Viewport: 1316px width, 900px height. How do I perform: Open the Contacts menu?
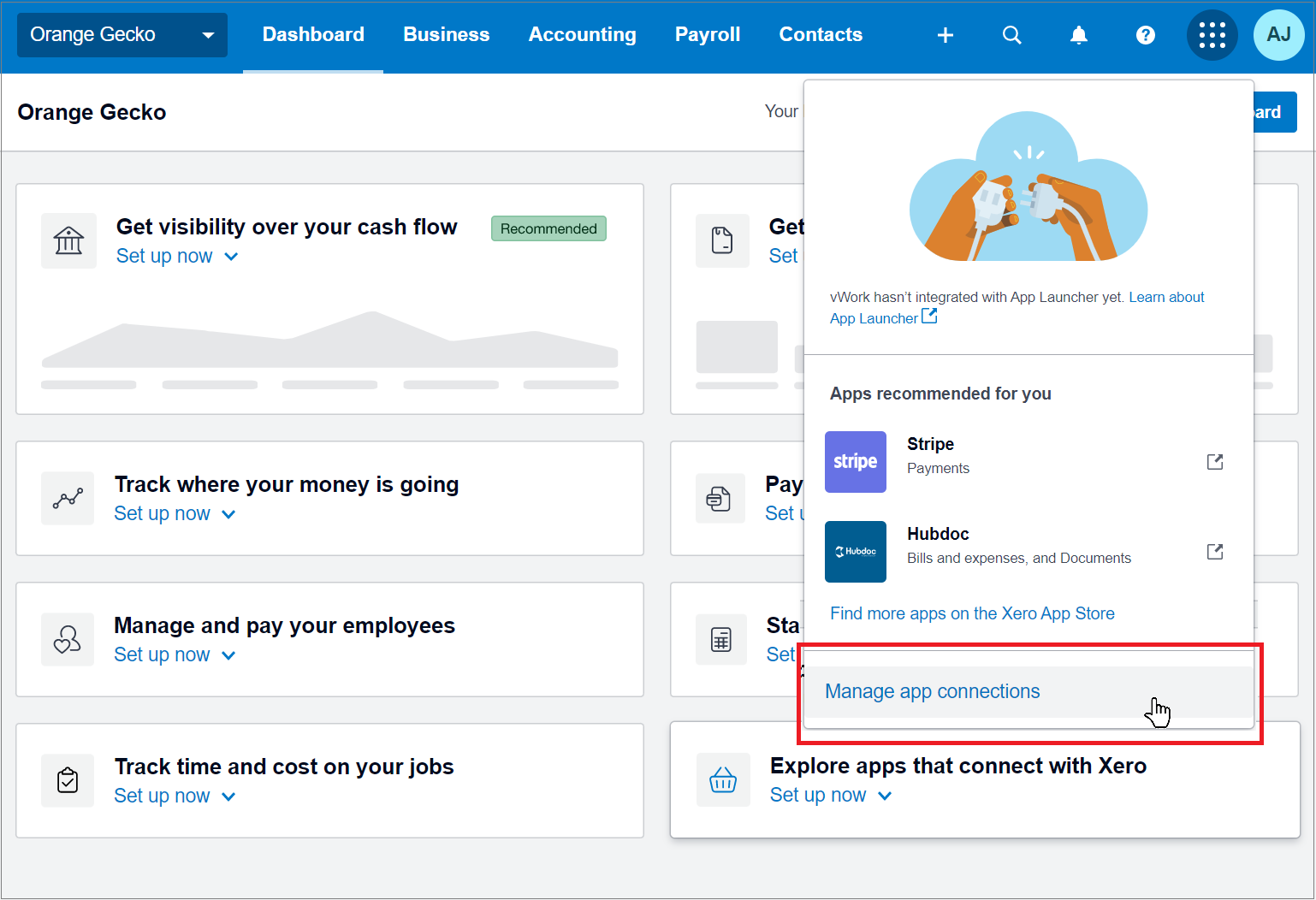[821, 35]
